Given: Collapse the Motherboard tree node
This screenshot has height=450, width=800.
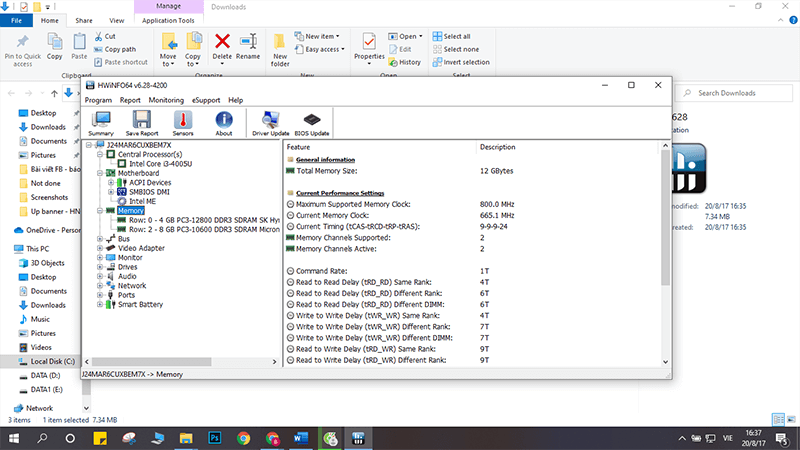Looking at the screenshot, I should coord(100,173).
